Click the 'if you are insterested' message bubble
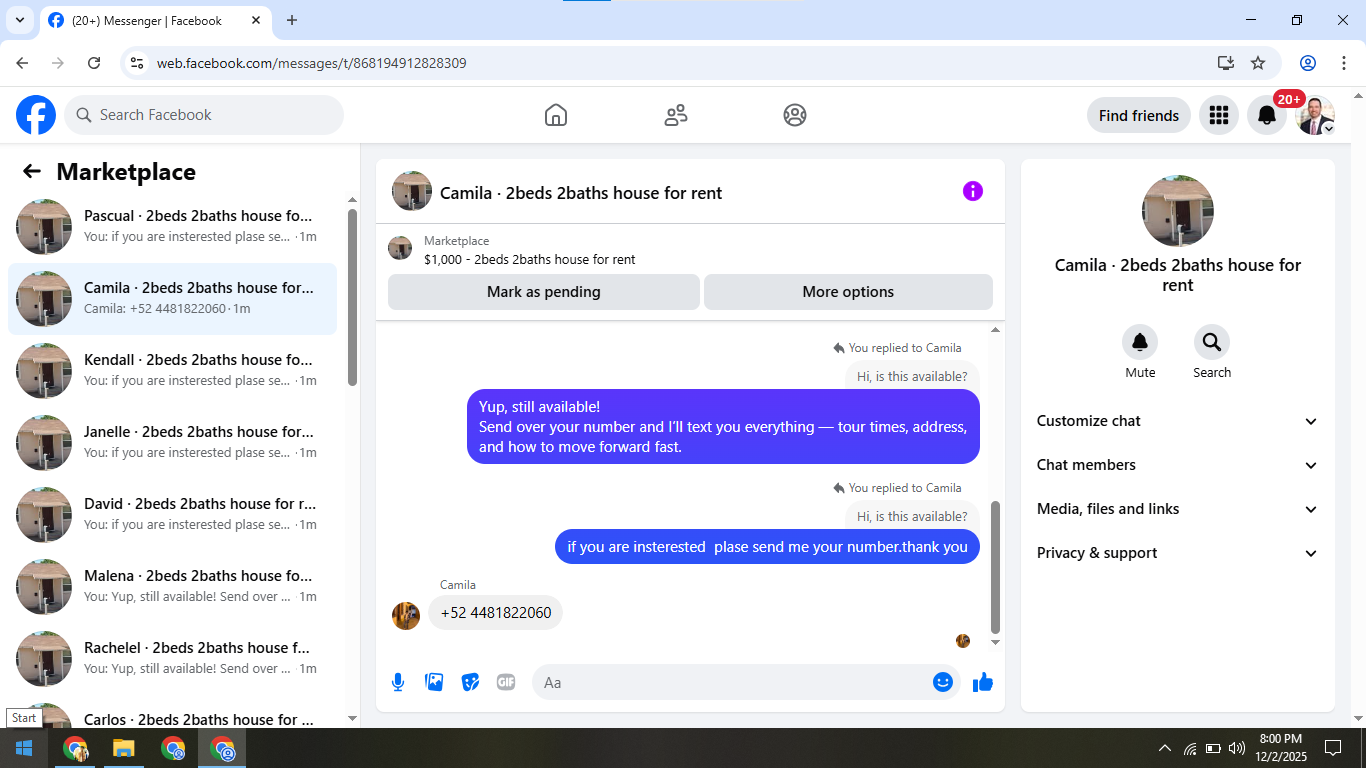 (x=767, y=547)
